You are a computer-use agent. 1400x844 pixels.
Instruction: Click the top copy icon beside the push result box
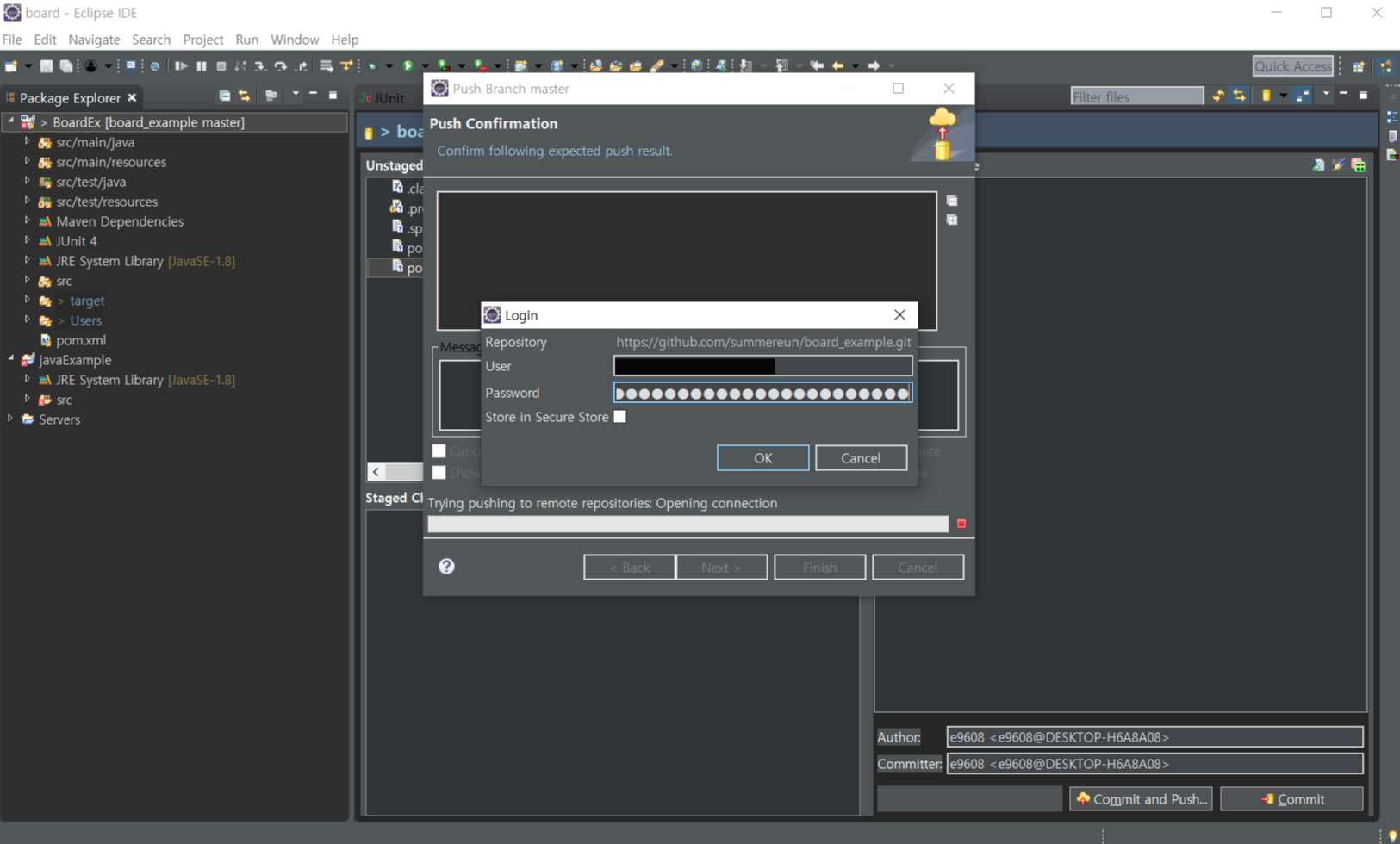click(x=952, y=201)
